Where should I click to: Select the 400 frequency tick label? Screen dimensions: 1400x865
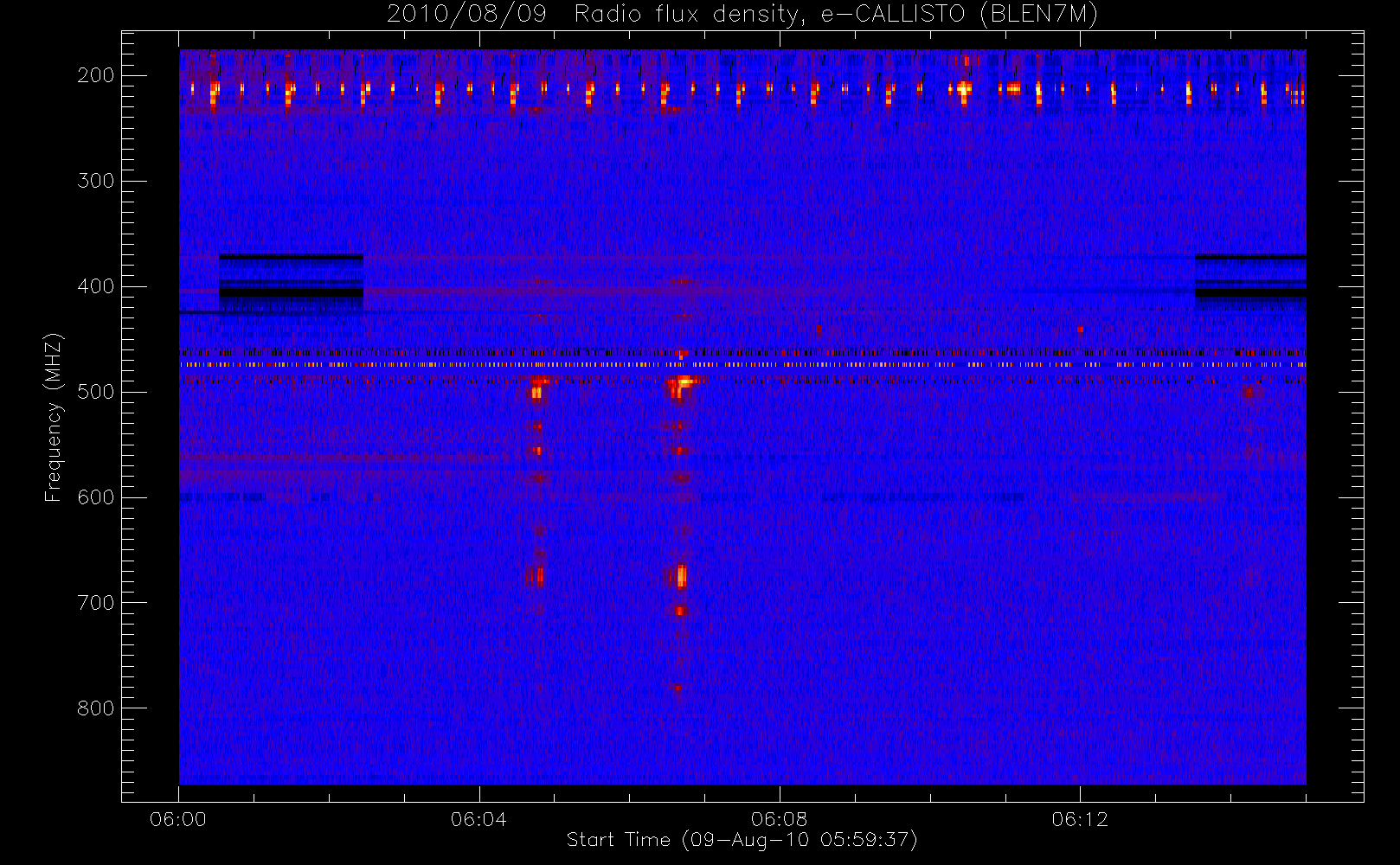click(96, 286)
